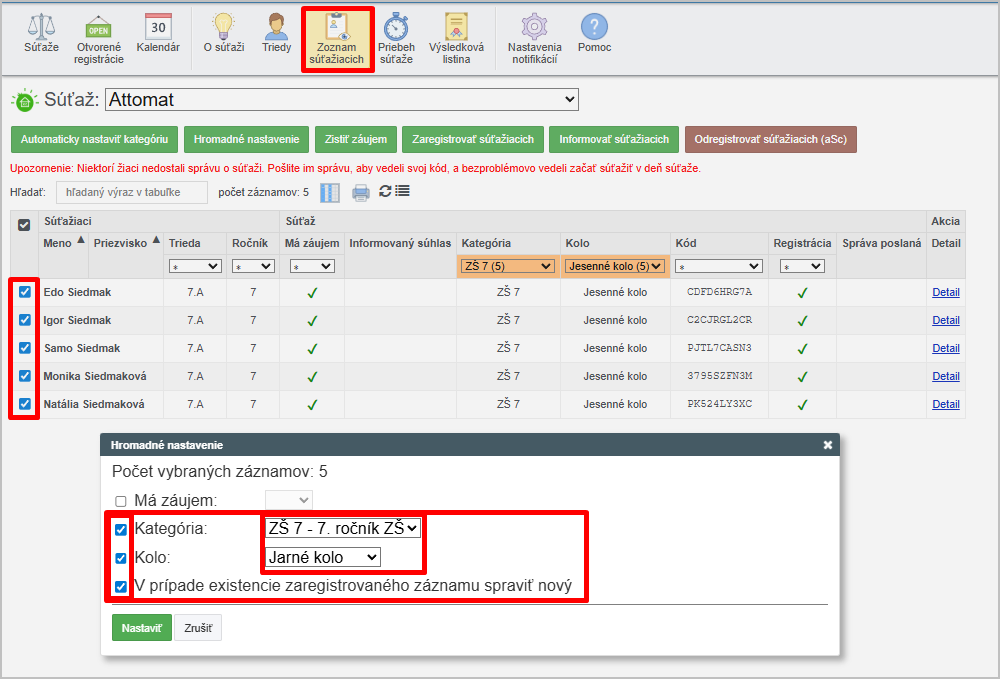Screen dimensions: 1000x679
Task: Open the Triedy menu item
Action: [x=277, y=33]
